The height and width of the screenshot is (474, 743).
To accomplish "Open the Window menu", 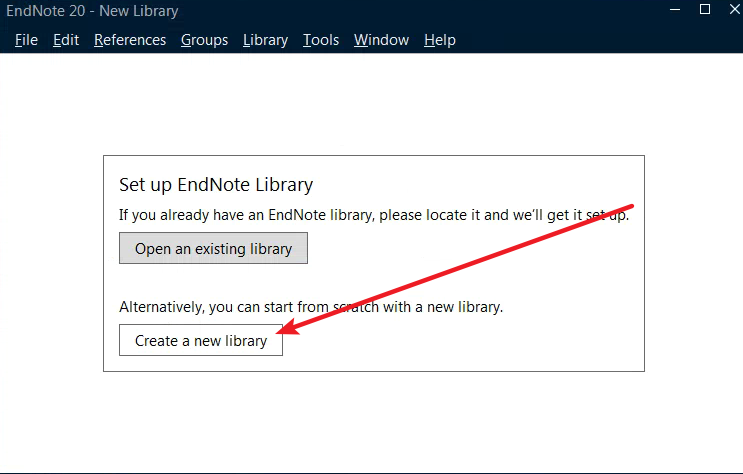I will (381, 40).
